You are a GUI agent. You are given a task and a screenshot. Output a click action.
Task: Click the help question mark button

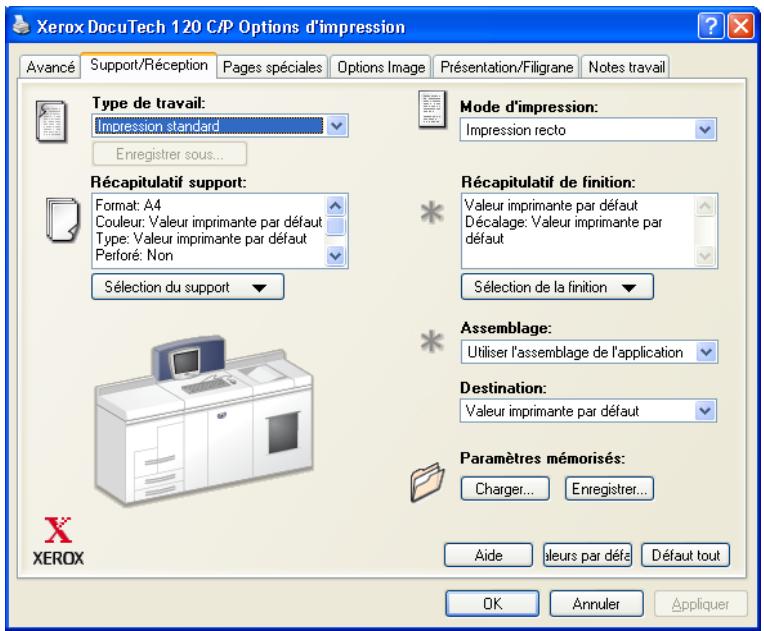click(711, 26)
